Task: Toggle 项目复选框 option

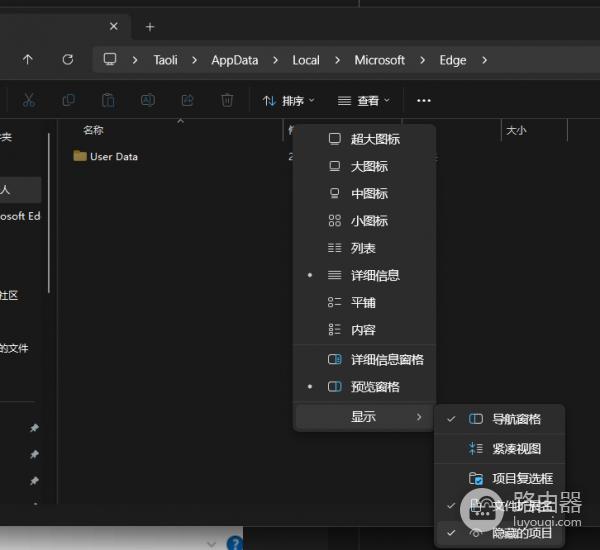Action: tap(499, 478)
